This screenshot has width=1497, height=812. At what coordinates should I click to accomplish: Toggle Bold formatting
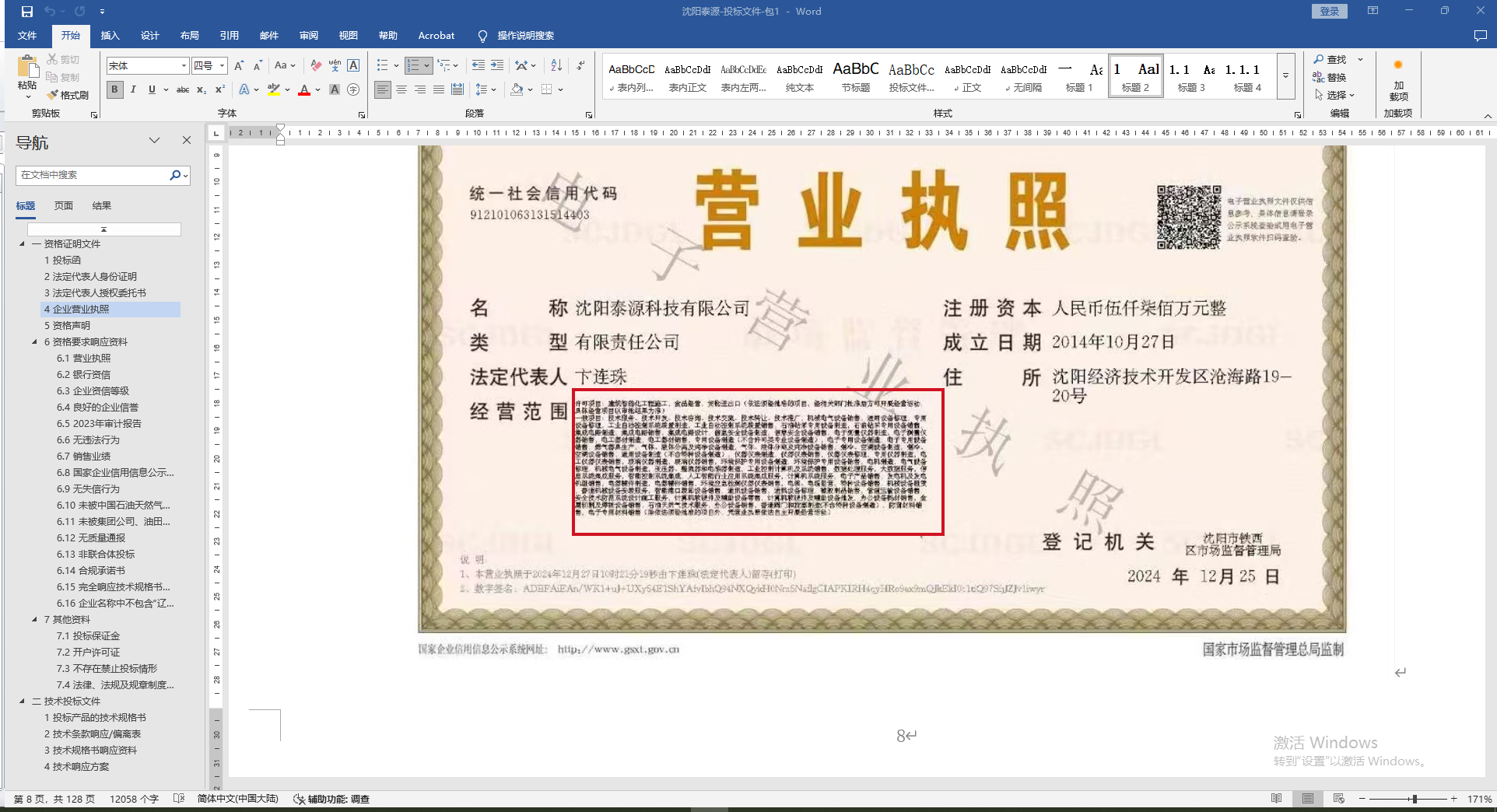point(115,90)
